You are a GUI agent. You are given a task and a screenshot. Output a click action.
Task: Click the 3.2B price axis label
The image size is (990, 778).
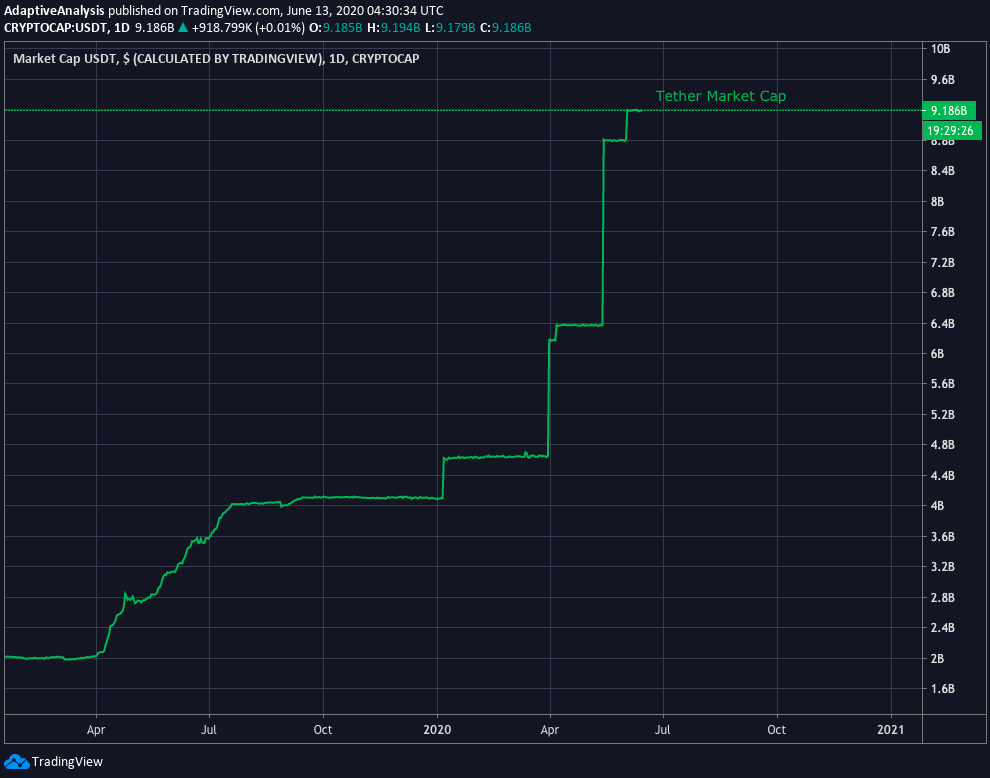(943, 566)
